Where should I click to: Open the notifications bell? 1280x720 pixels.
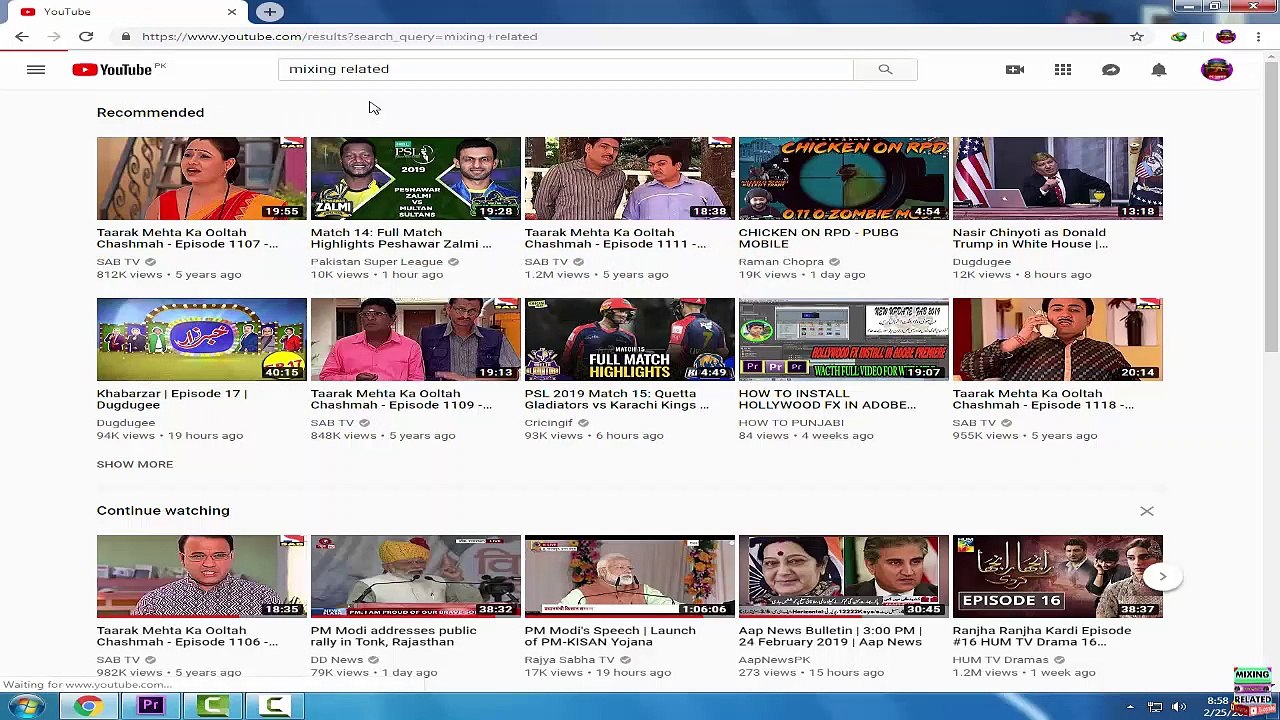1159,69
